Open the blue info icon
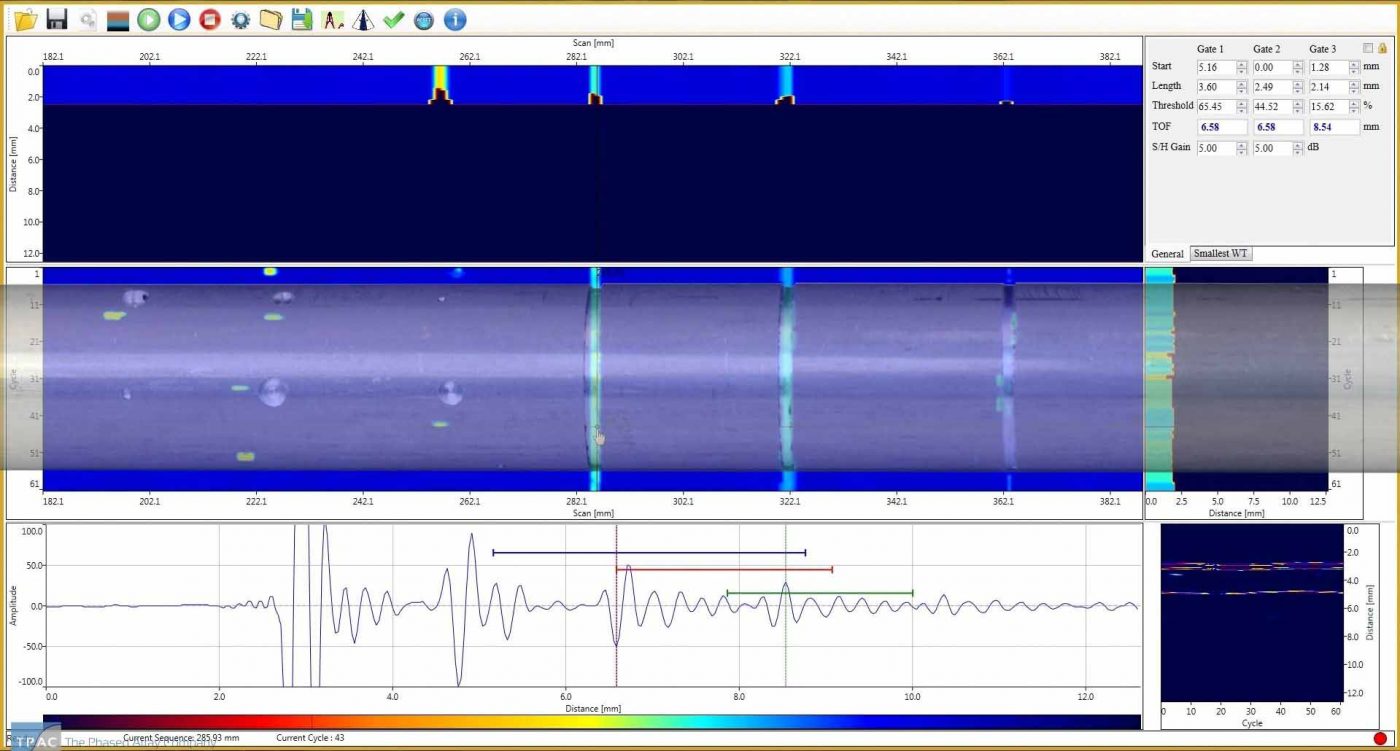 (454, 19)
